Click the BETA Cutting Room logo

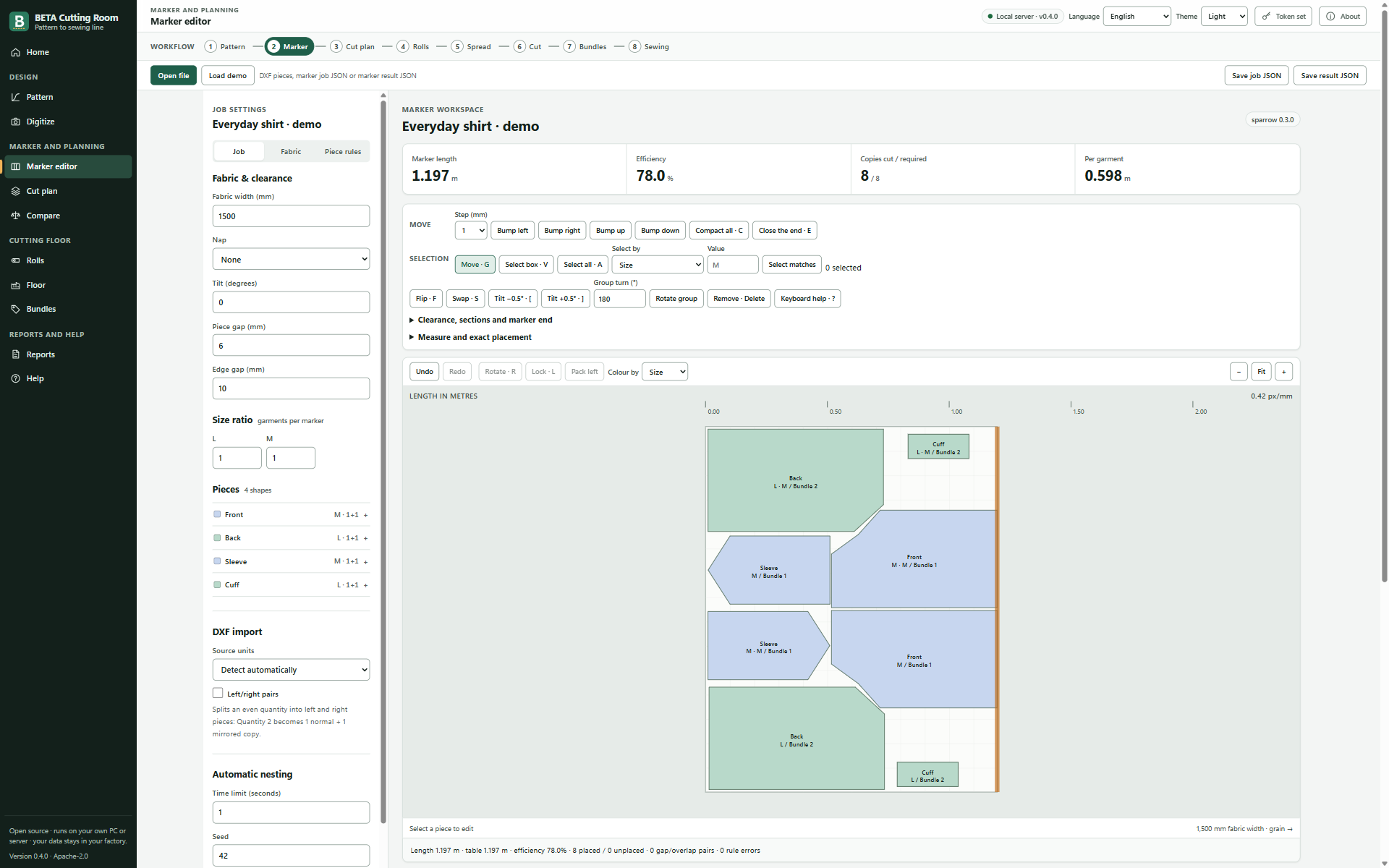click(x=19, y=21)
